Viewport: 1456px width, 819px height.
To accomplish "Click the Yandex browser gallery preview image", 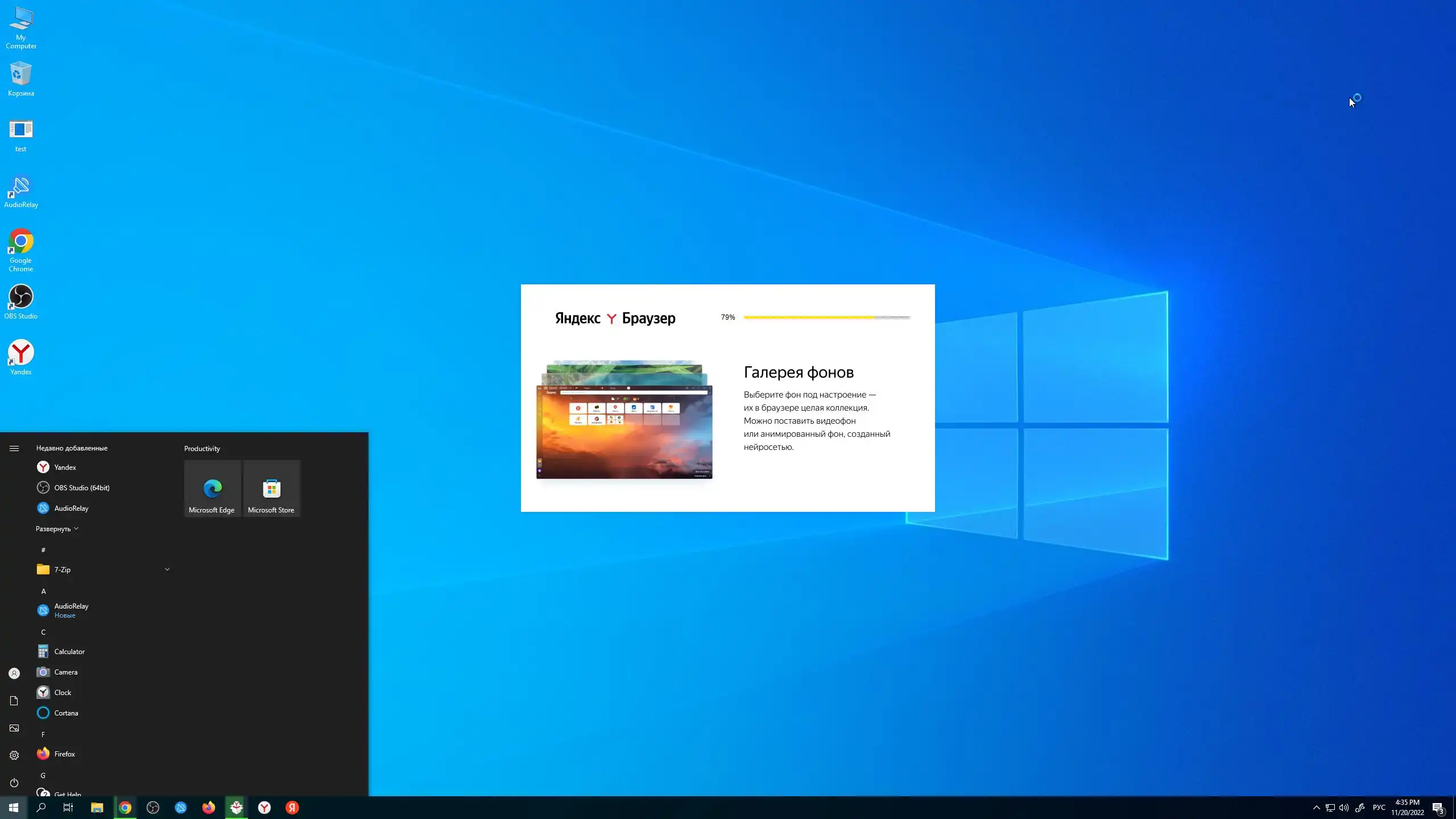I will (x=624, y=420).
